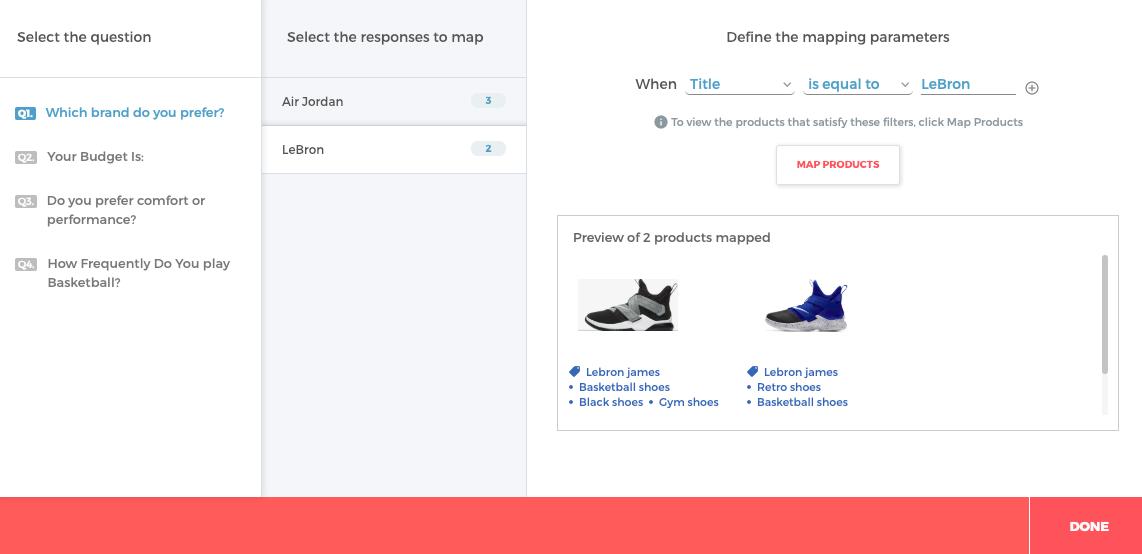
Task: Click 'Basketball shoes' tag under blue shoe
Action: point(802,402)
